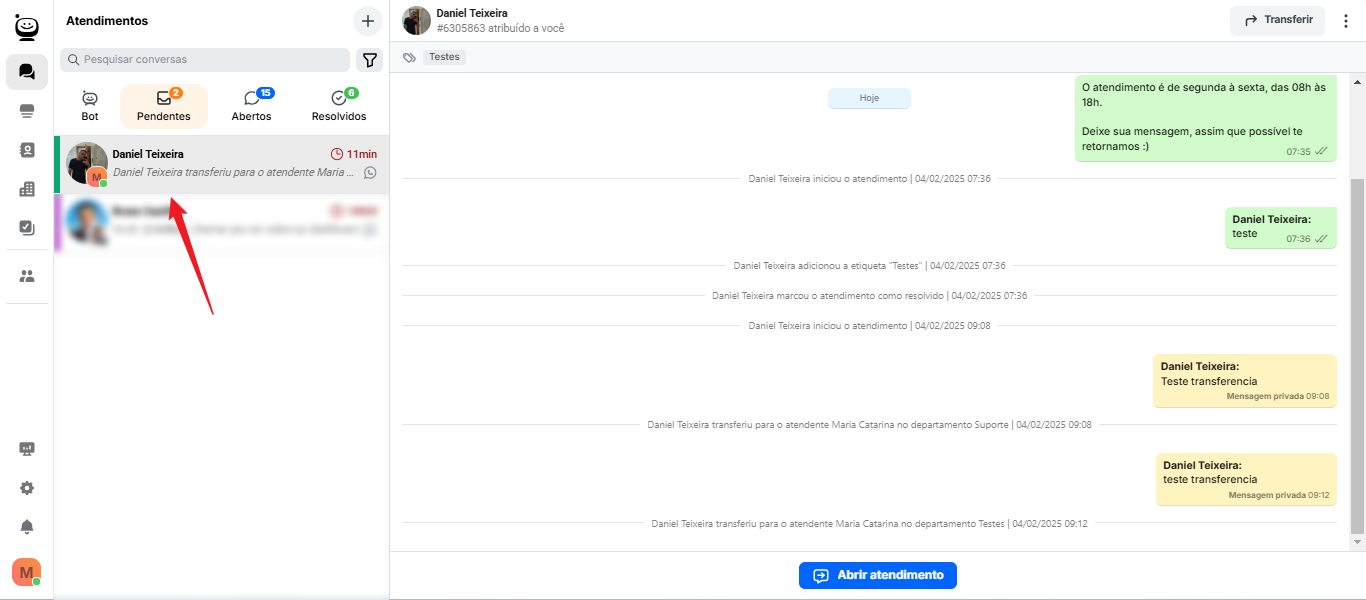Open the team members people icon

tap(27, 276)
